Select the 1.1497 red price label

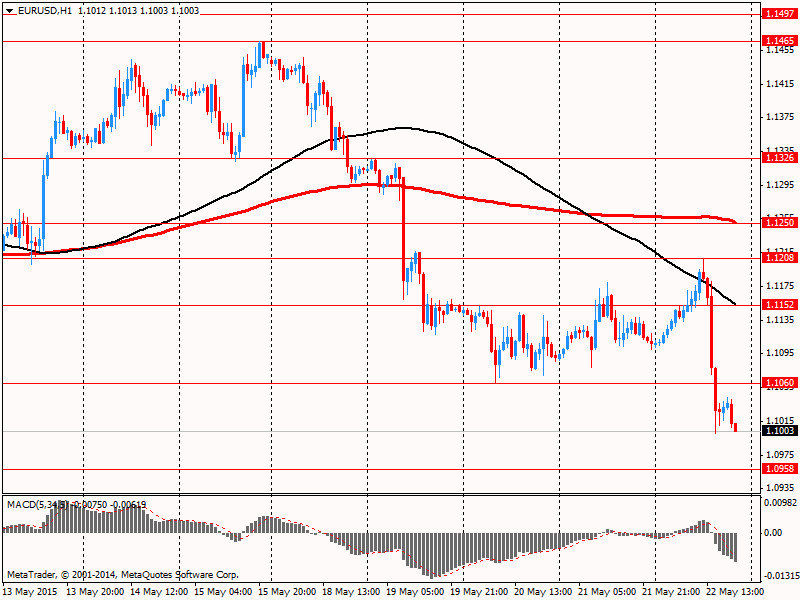point(780,14)
